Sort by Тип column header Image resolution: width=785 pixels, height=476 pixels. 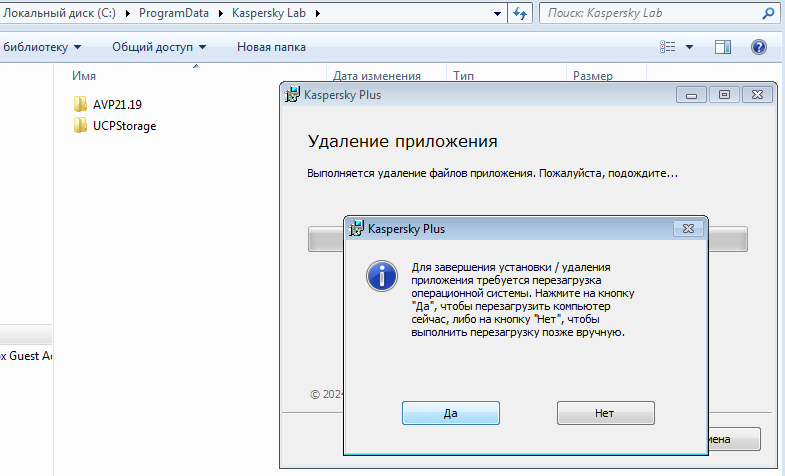point(463,76)
